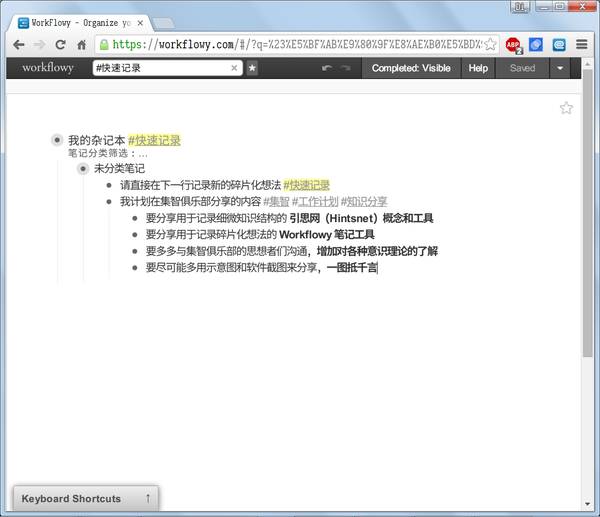
Task: Filter by the #工作计划 tag
Action: point(315,202)
